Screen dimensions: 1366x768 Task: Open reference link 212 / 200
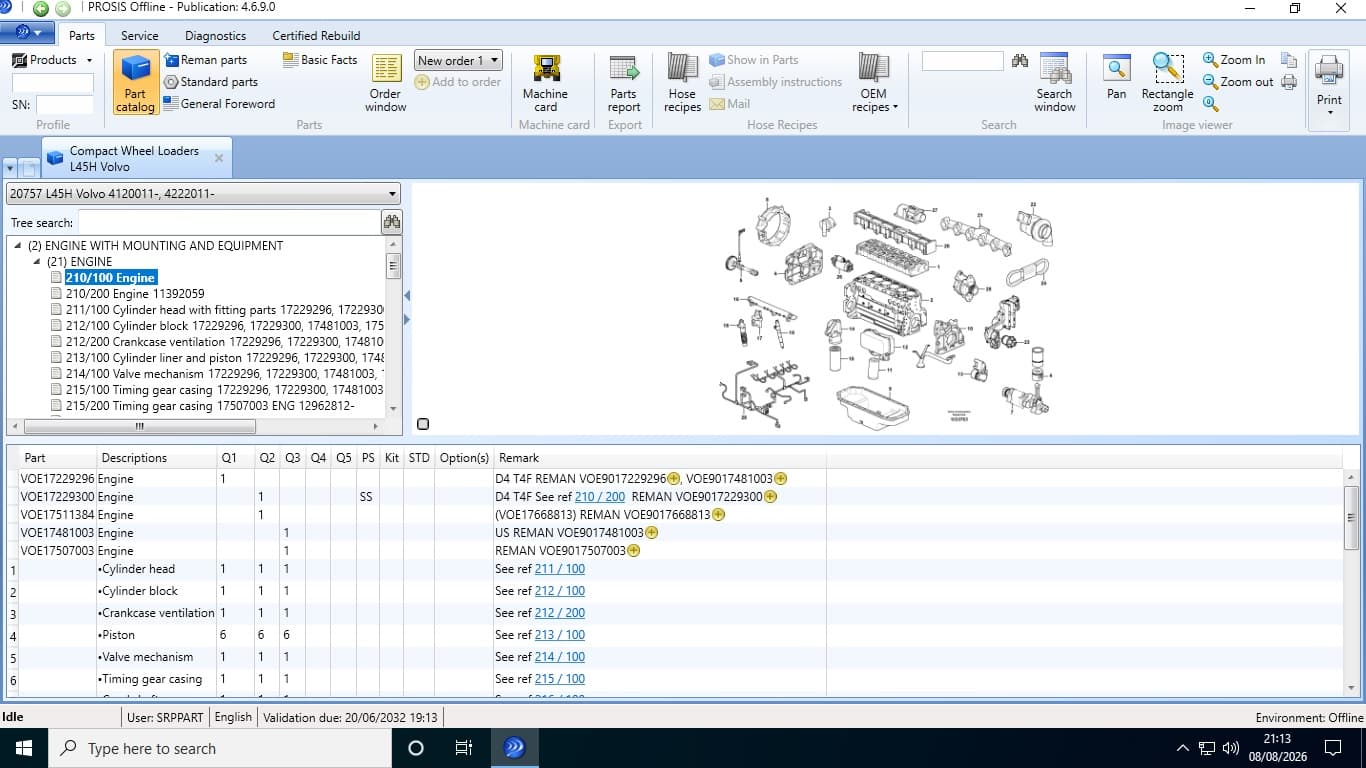(x=560, y=613)
